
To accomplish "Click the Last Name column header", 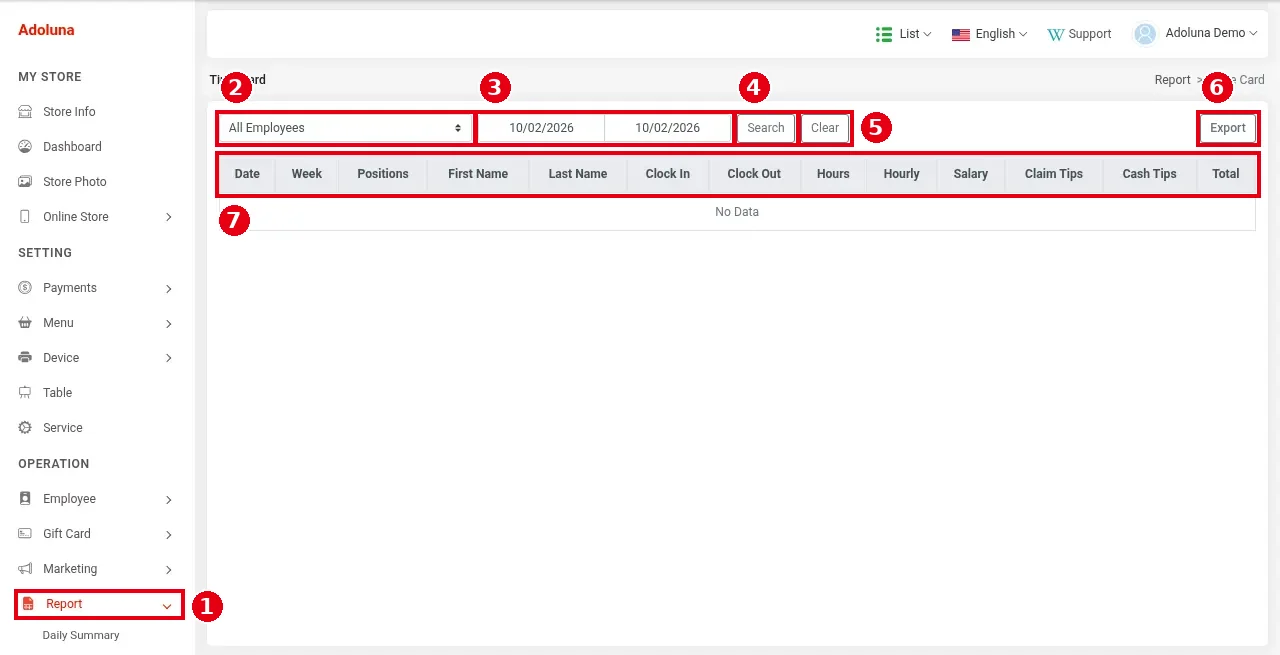I will (578, 174).
